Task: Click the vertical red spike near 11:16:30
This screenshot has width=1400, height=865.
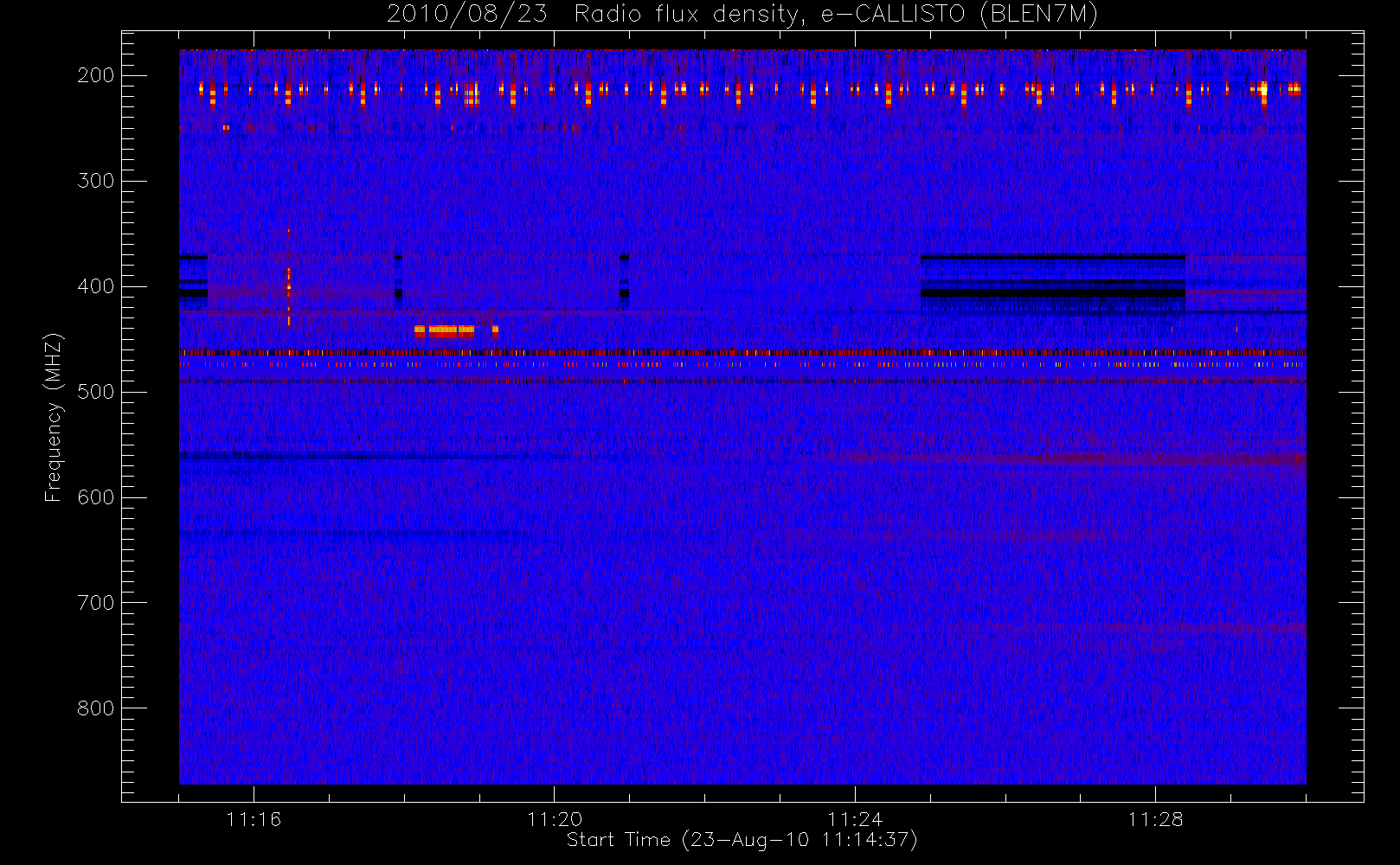Action: point(289,279)
